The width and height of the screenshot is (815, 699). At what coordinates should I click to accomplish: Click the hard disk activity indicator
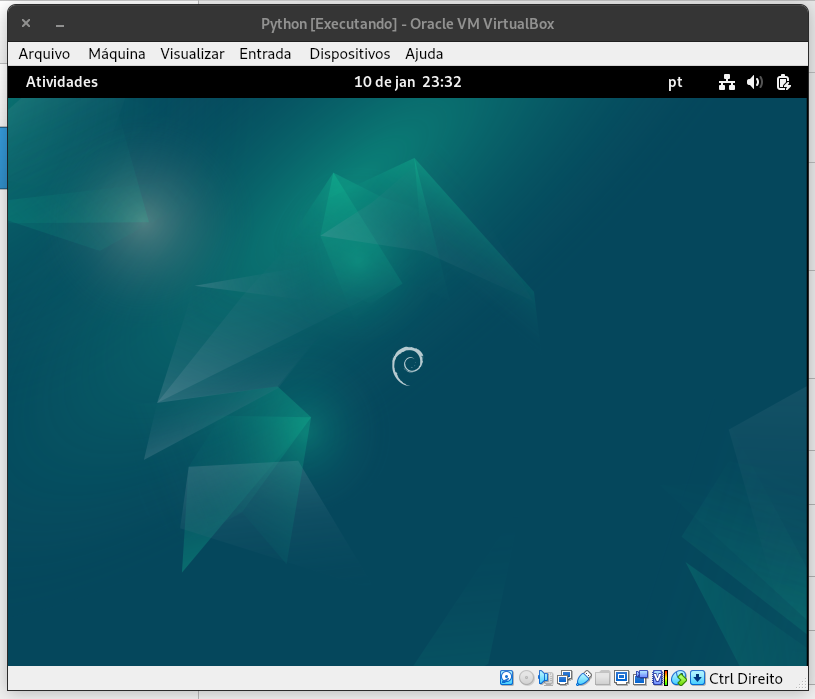click(x=507, y=678)
